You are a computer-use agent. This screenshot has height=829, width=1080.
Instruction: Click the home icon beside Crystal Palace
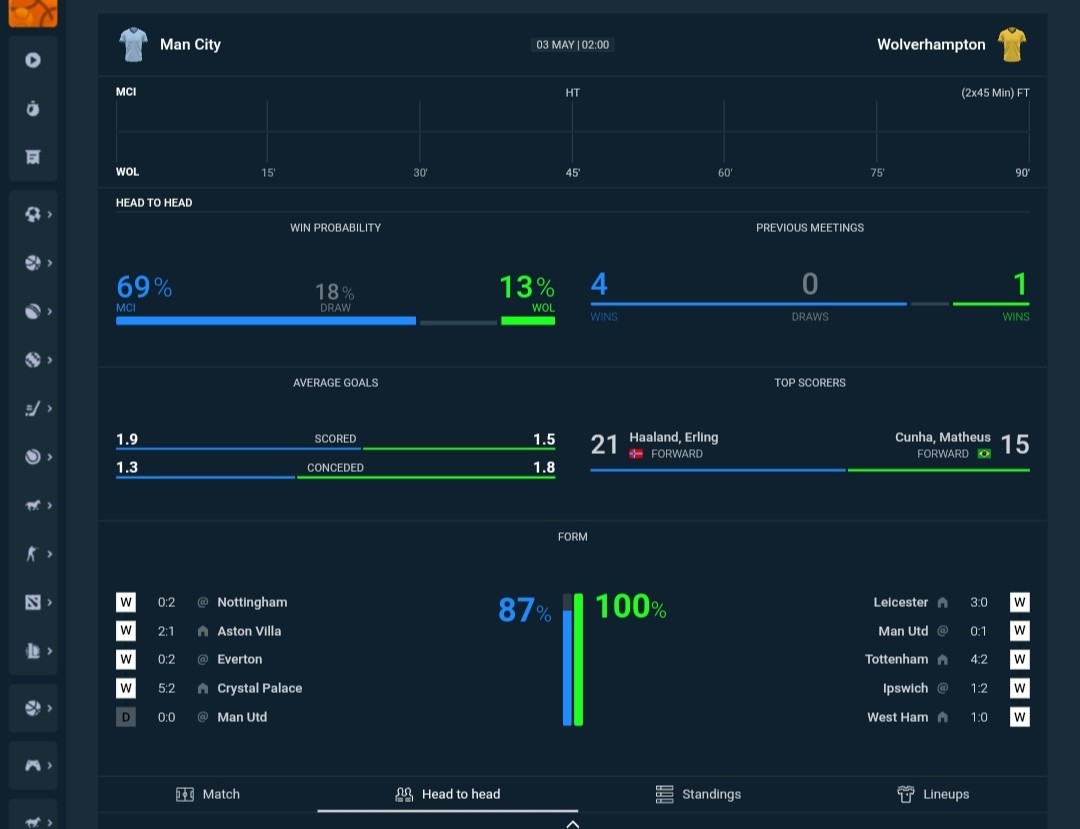202,689
